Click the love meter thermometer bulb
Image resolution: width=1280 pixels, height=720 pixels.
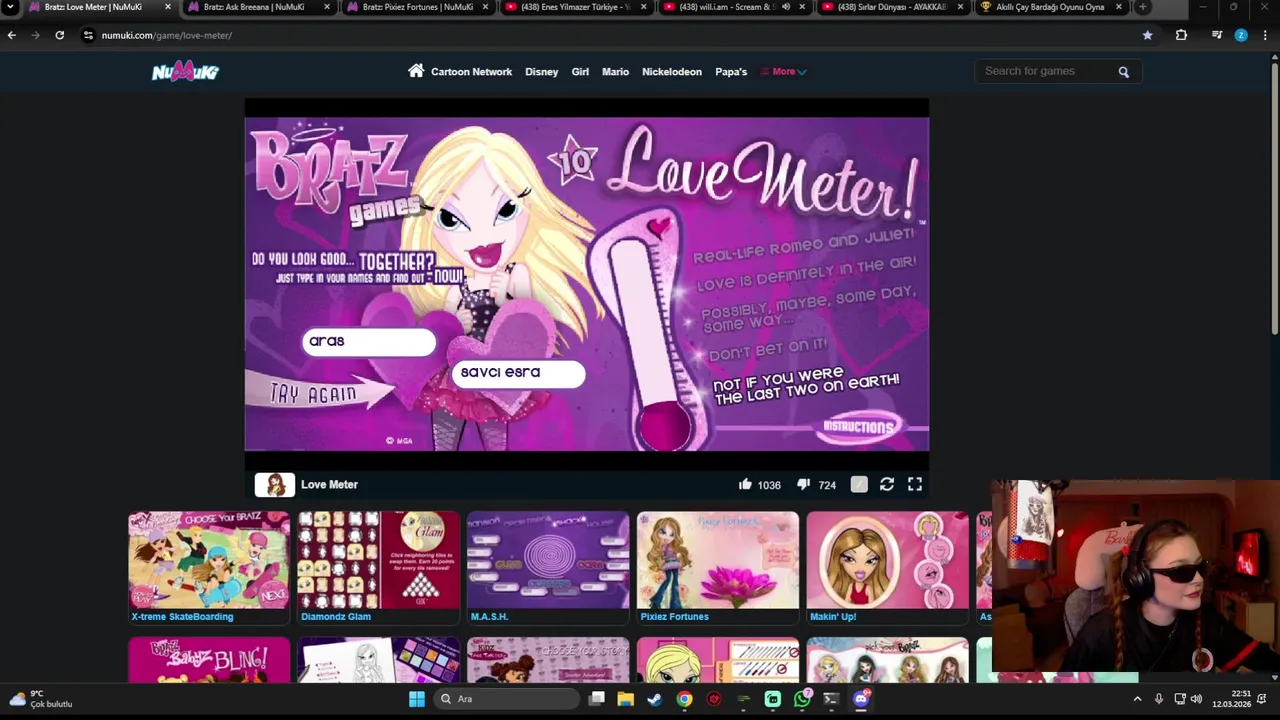665,425
